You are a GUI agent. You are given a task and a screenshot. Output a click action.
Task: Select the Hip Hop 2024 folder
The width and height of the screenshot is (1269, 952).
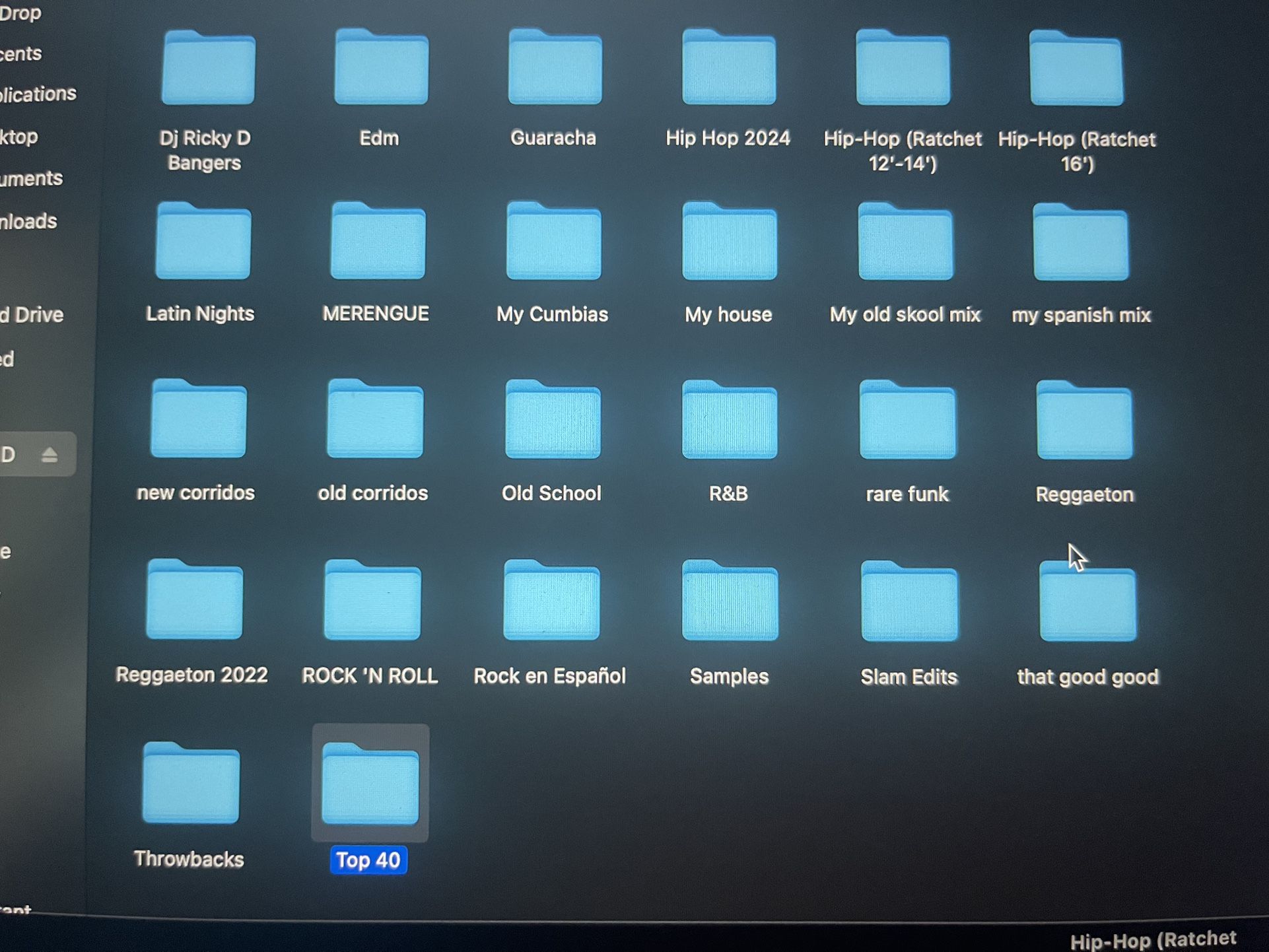pyautogui.click(x=728, y=69)
